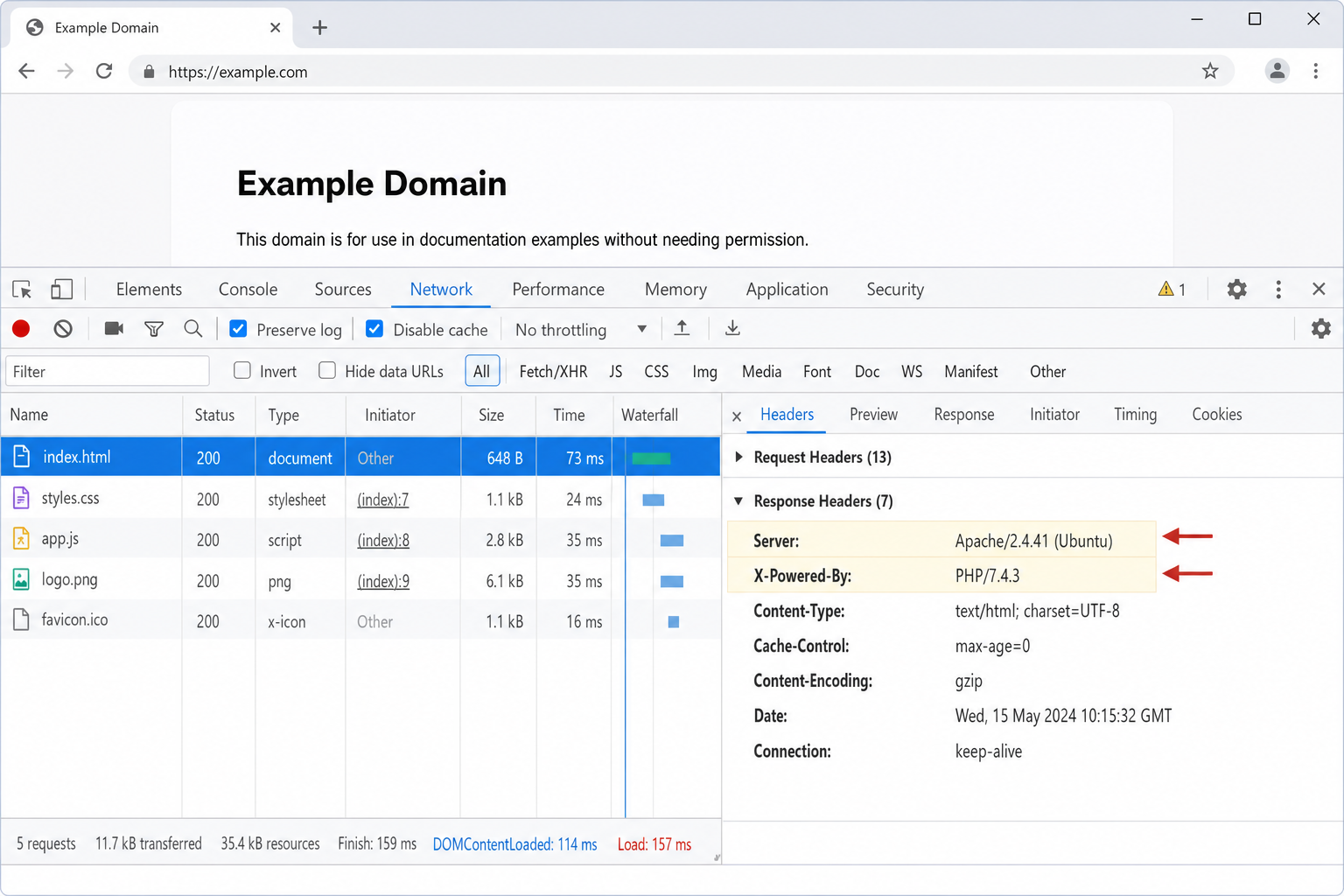Open network search magnifier icon
This screenshot has width=1344, height=896.
[193, 329]
